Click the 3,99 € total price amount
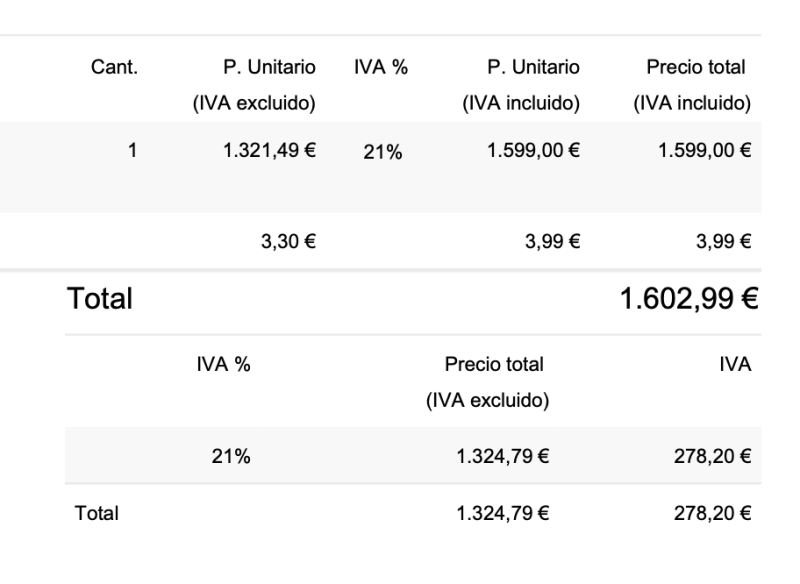This screenshot has width=800, height=584. tap(723, 241)
